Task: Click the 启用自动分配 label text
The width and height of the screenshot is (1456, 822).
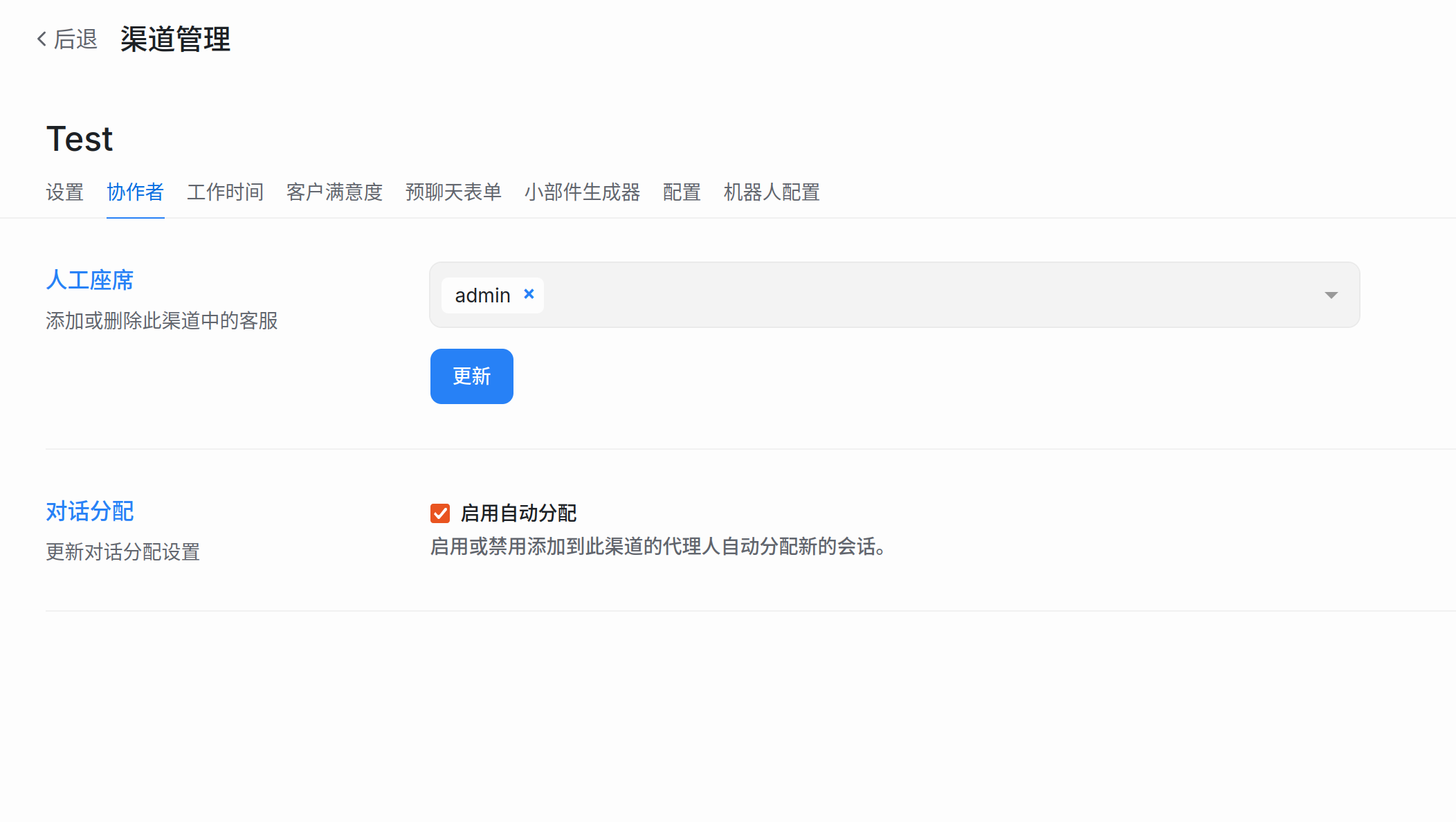Action: [518, 513]
